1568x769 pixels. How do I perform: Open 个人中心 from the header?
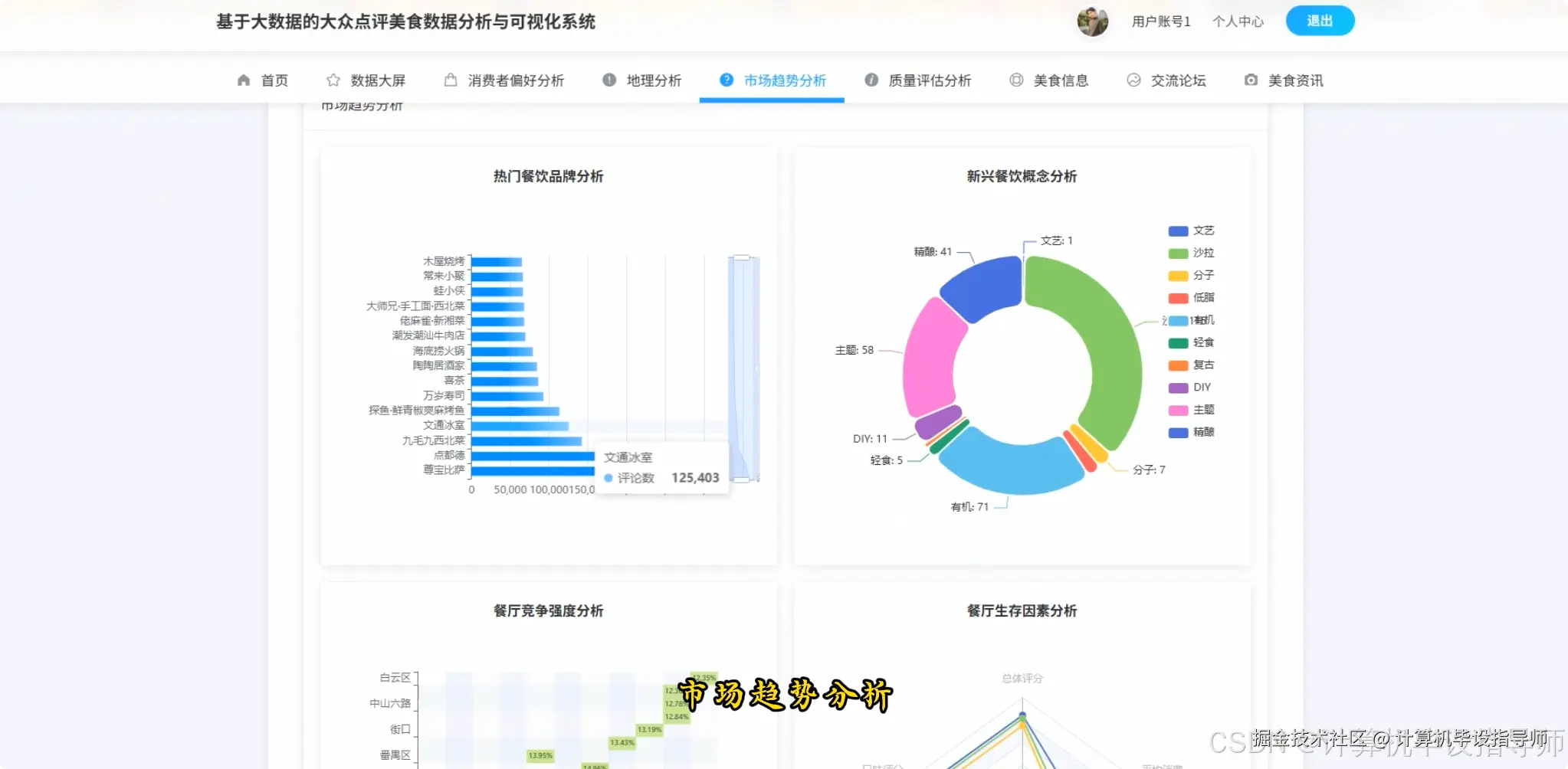point(1237,21)
